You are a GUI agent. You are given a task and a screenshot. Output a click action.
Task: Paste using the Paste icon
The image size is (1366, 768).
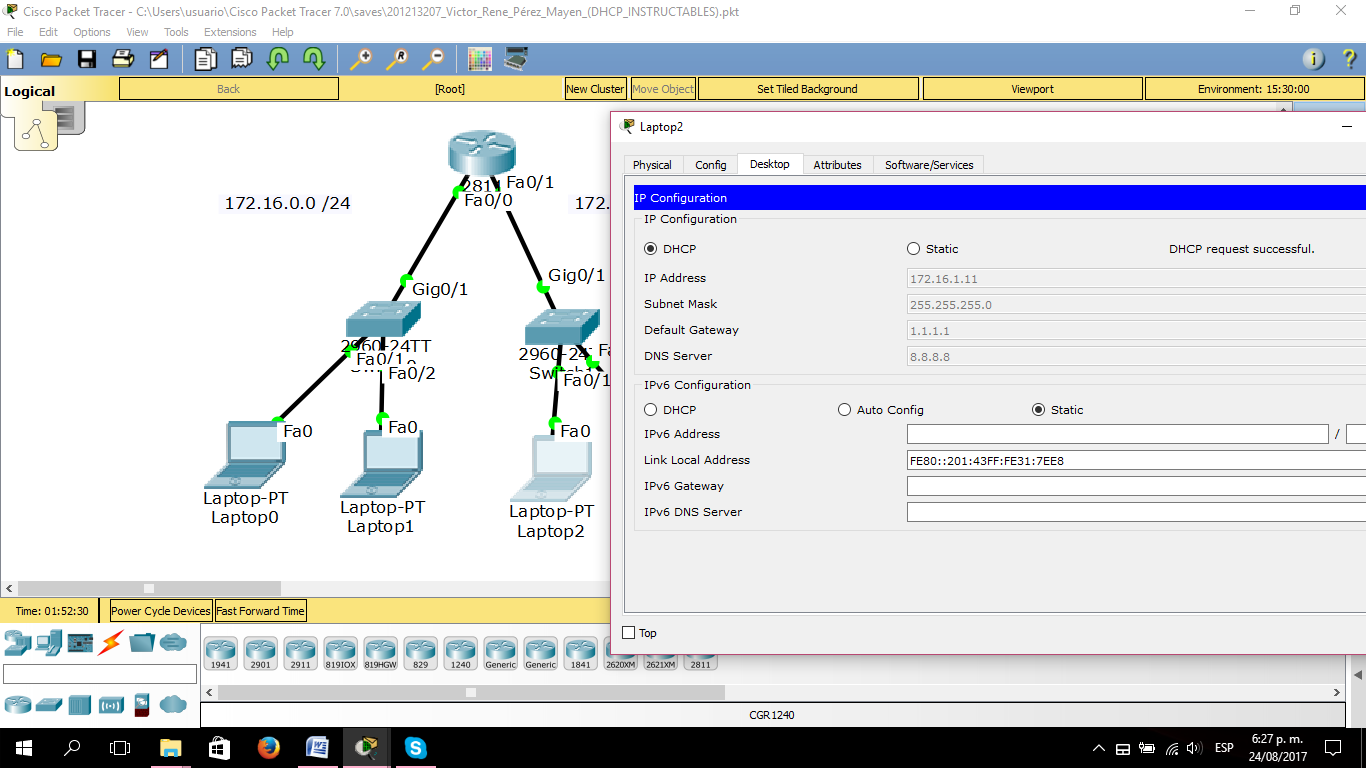click(241, 59)
